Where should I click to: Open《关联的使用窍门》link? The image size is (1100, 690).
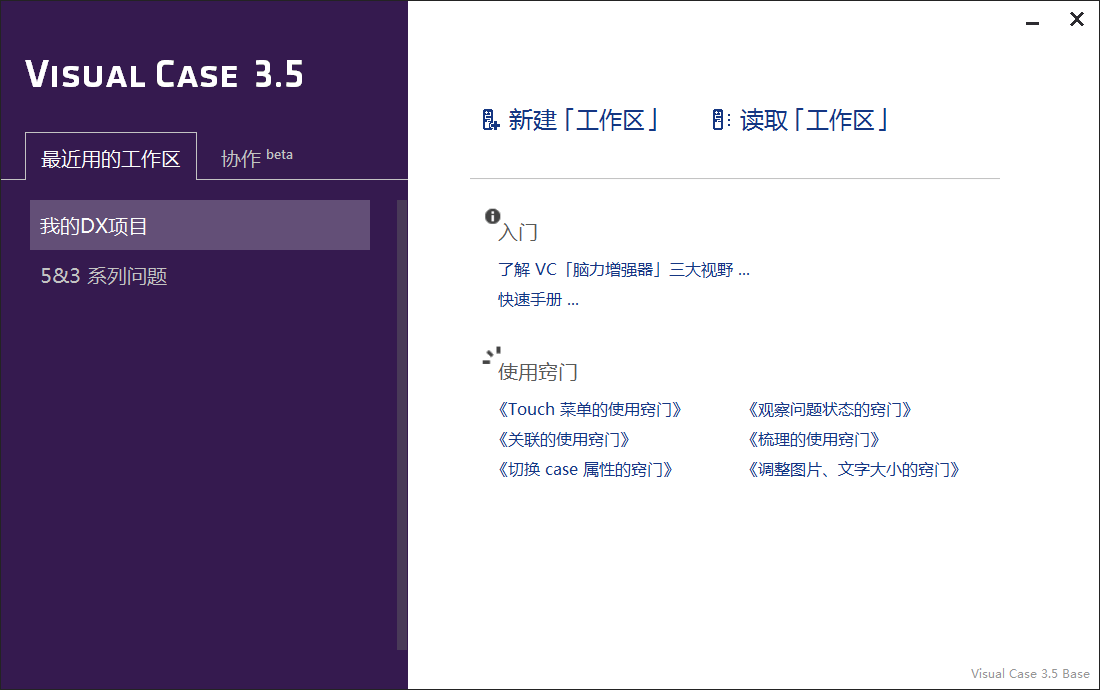point(563,440)
